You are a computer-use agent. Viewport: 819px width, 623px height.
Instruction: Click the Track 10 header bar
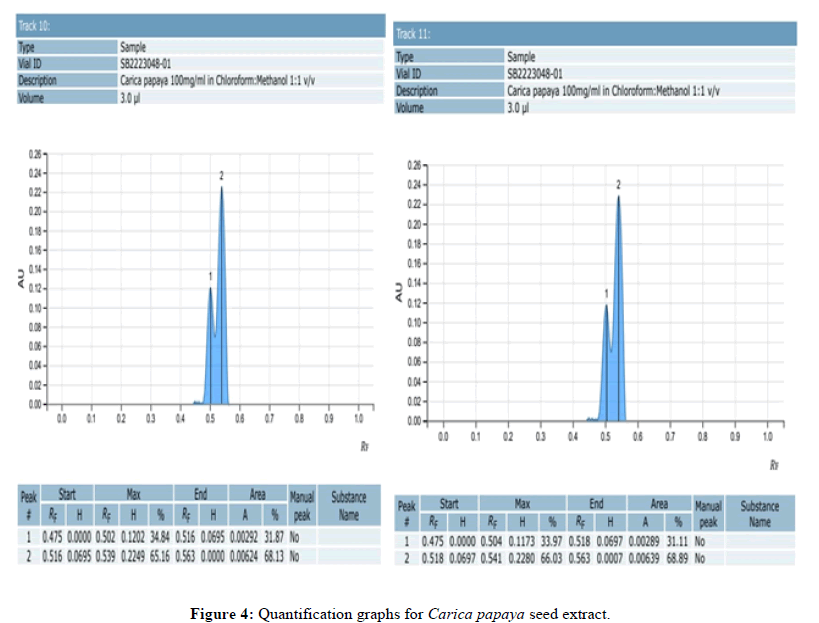pyautogui.click(x=200, y=26)
